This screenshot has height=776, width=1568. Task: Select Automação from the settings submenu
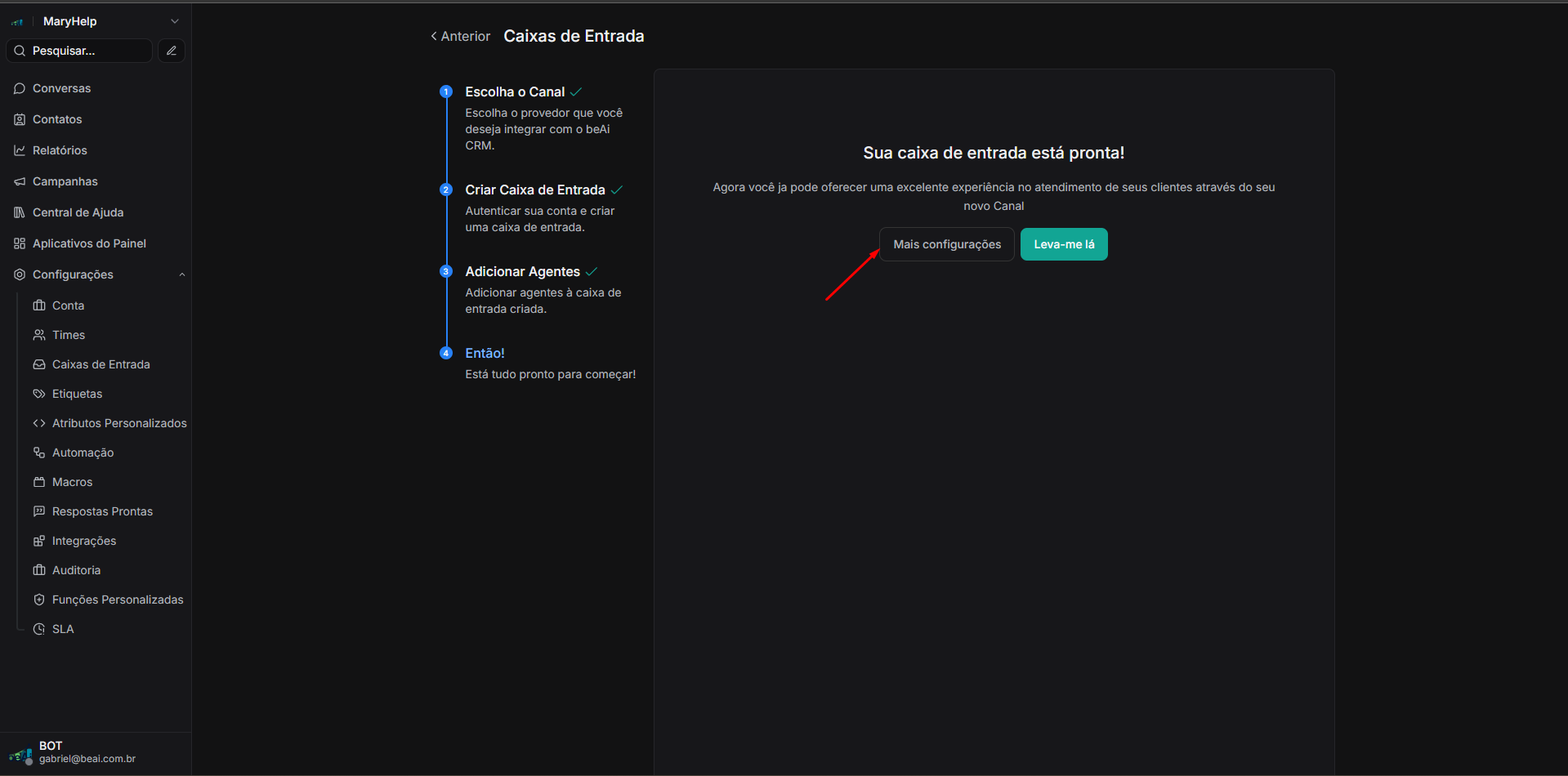coord(83,453)
